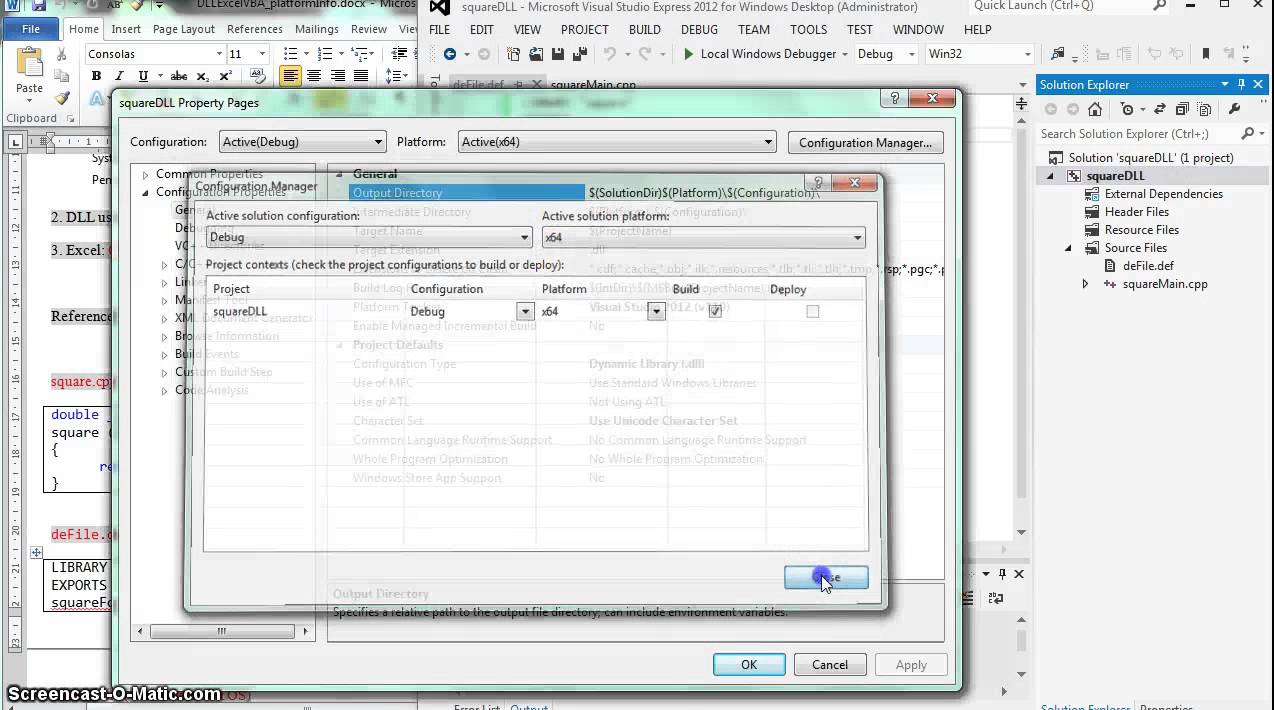The width and height of the screenshot is (1274, 710).
Task: Toggle Build checkbox for squareDLL
Action: 715,311
